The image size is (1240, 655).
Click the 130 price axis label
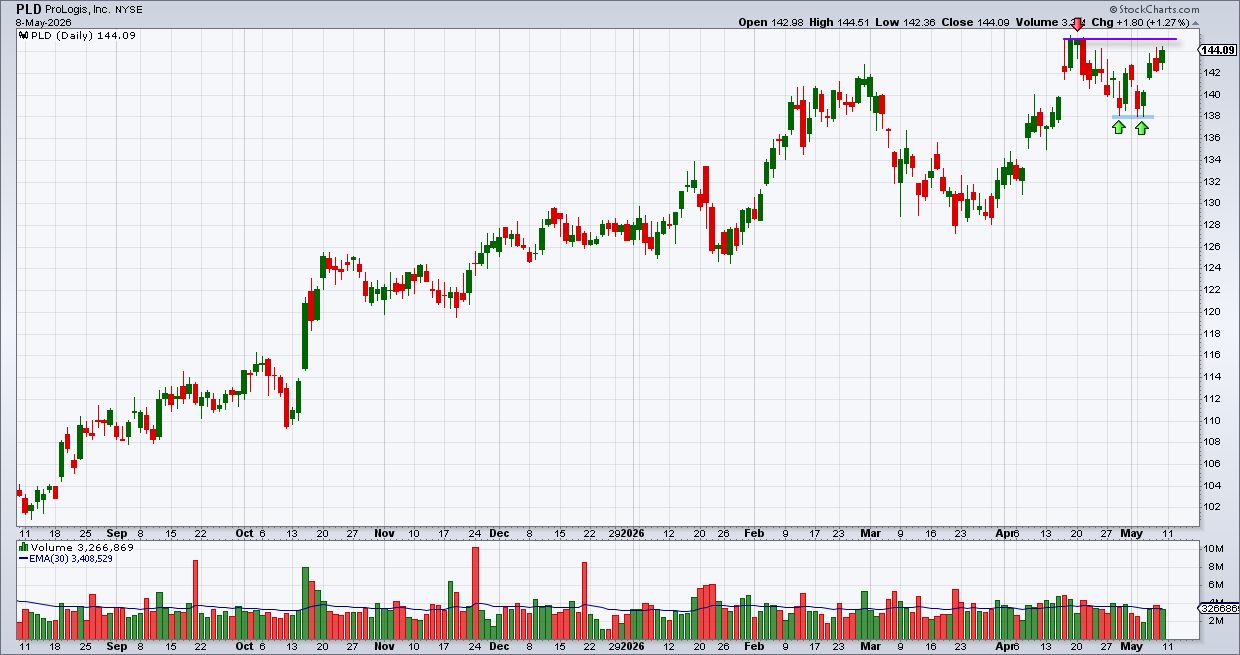click(x=1212, y=202)
